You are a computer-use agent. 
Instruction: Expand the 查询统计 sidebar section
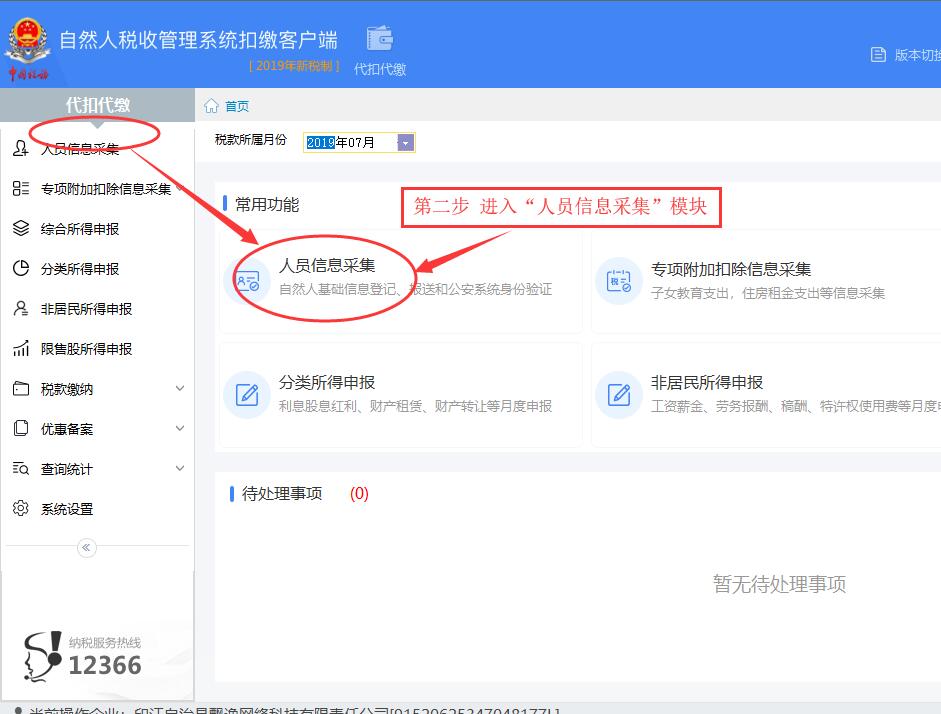pyautogui.click(x=180, y=469)
